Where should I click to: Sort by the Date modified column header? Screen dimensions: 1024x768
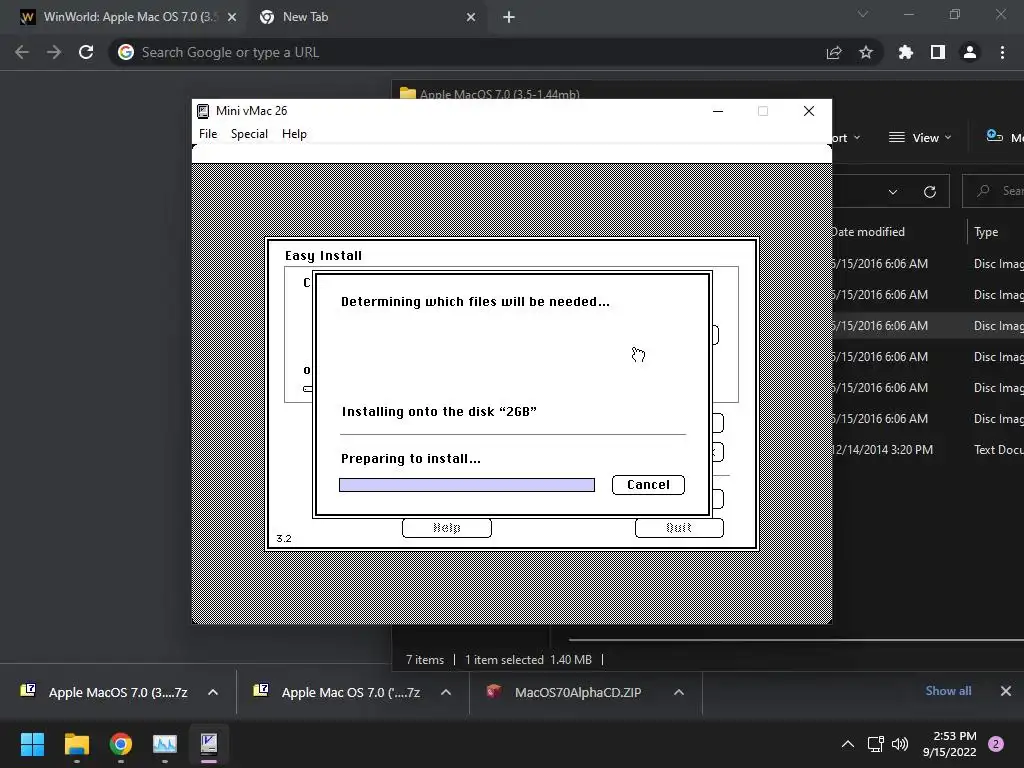point(868,232)
